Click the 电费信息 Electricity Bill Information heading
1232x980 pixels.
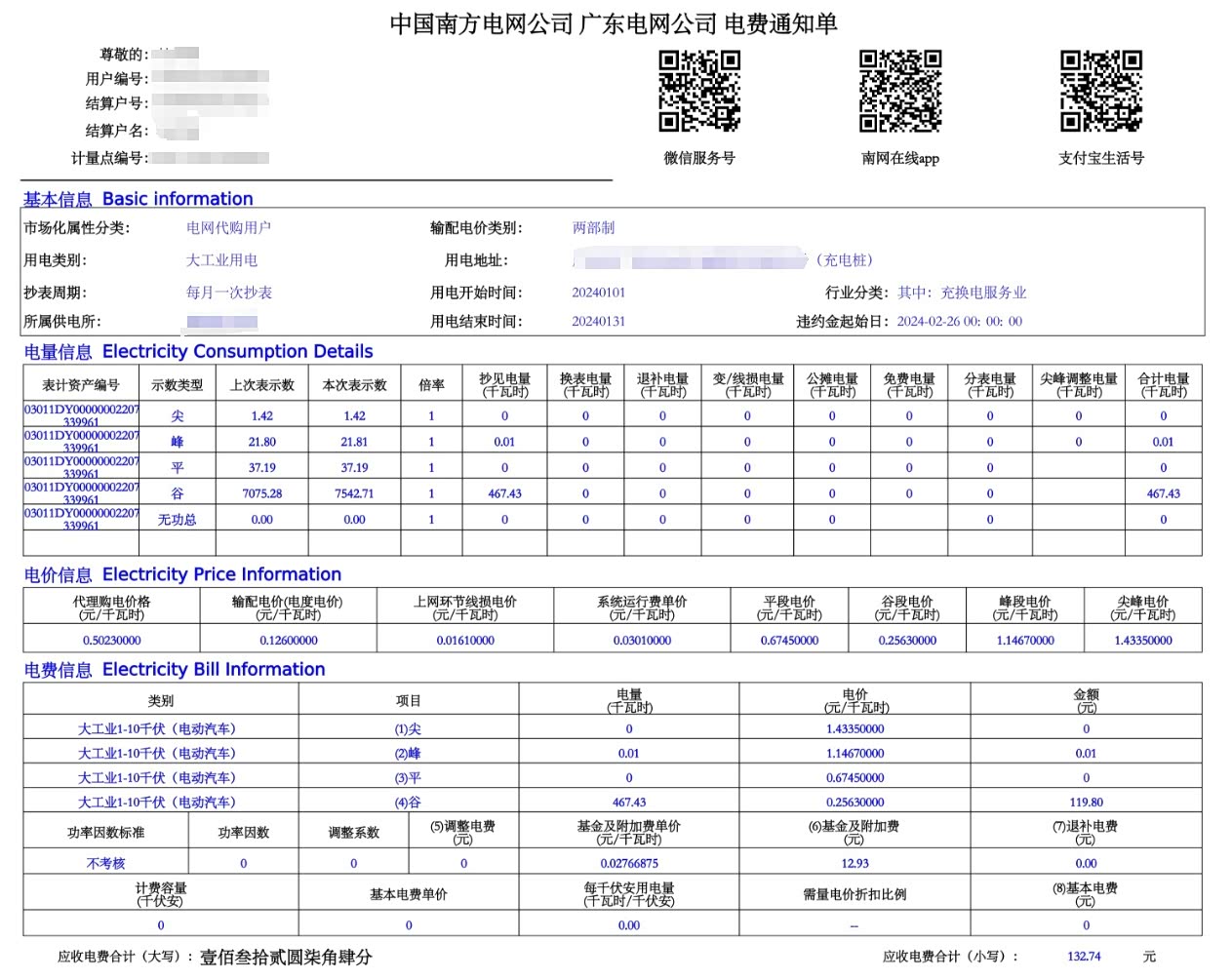click(175, 670)
